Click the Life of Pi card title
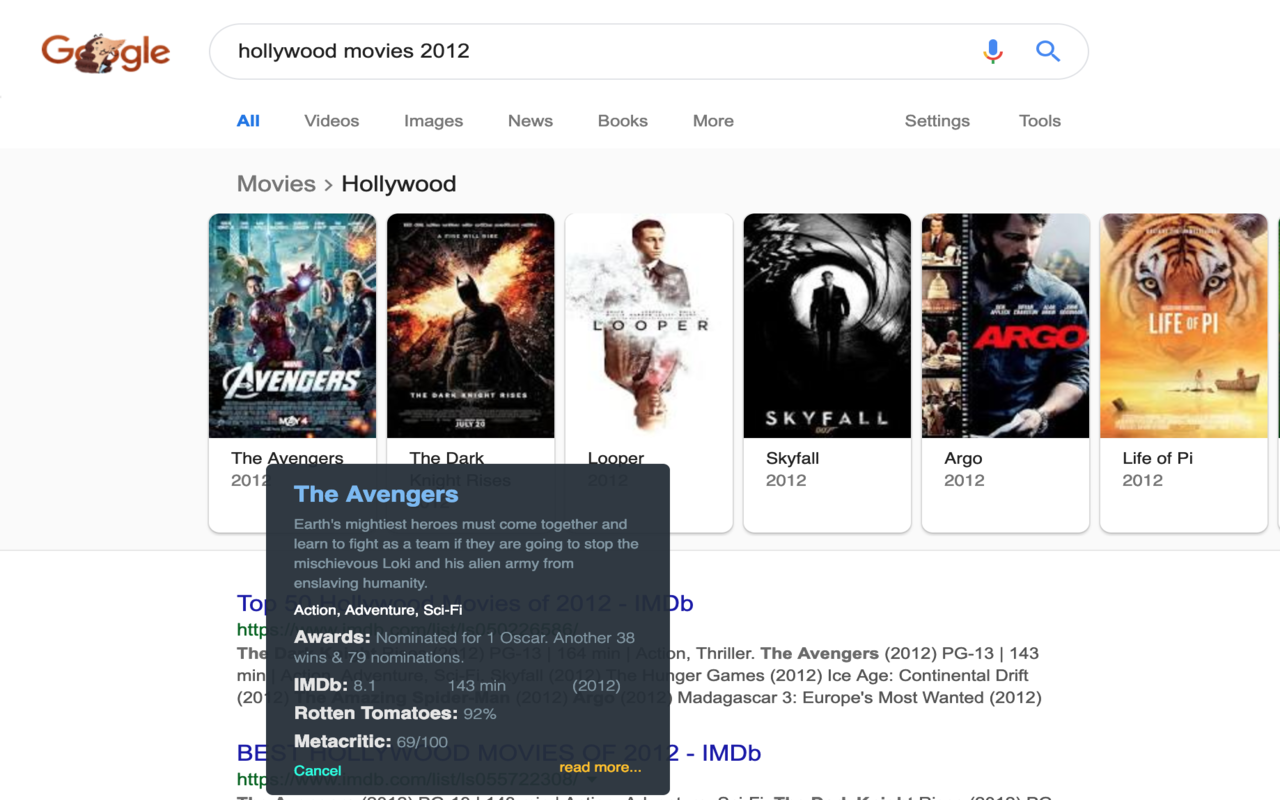The image size is (1280, 800). (1158, 458)
